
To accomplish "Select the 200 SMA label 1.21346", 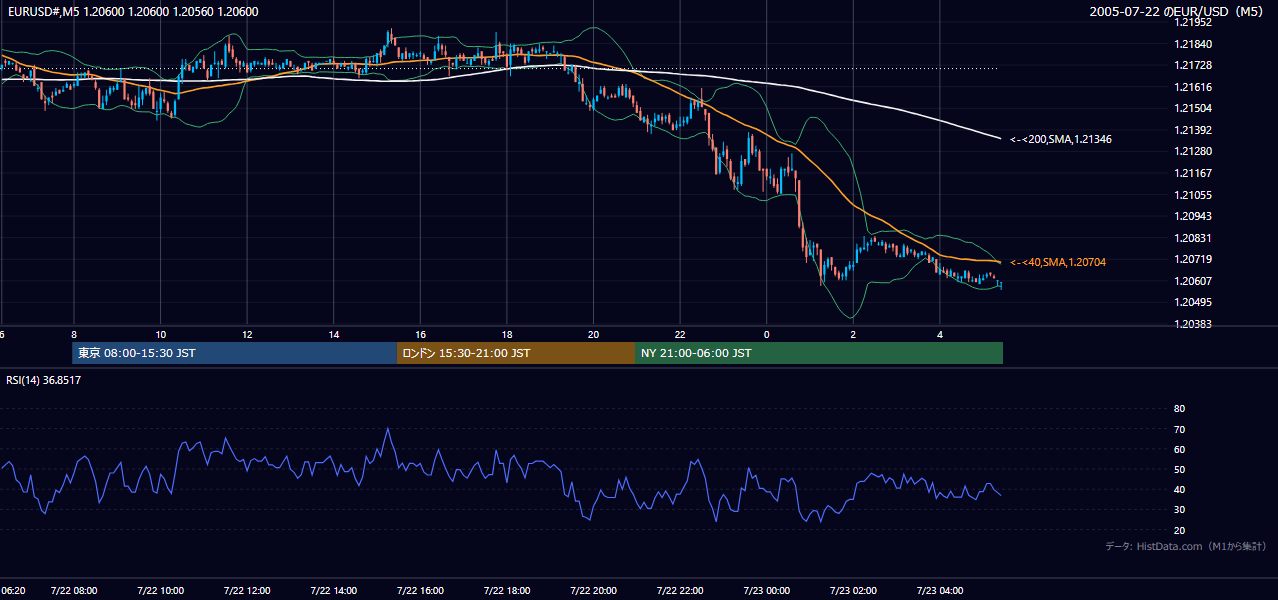I will [1061, 139].
